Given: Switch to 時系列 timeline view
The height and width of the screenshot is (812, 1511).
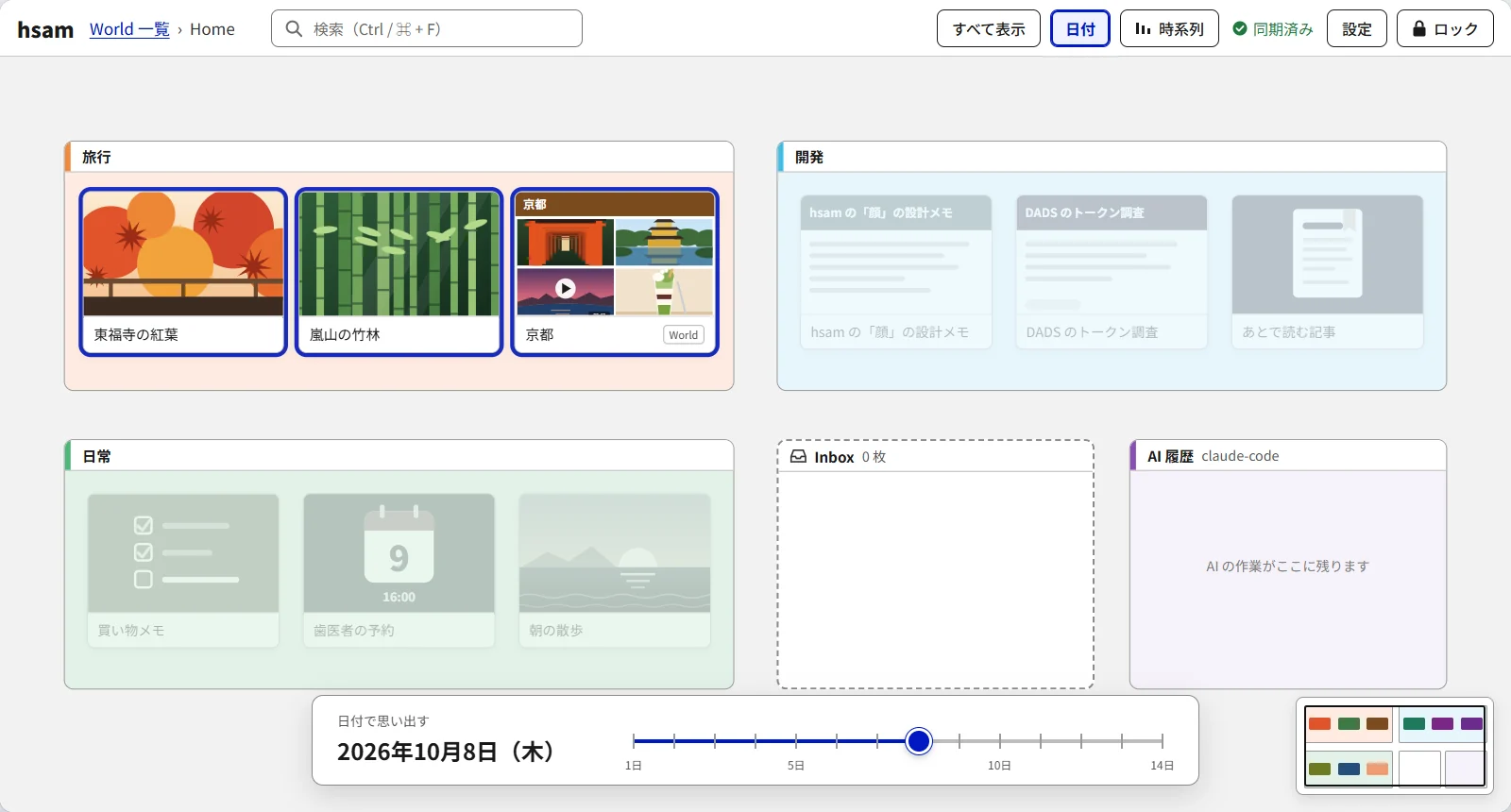Looking at the screenshot, I should coord(1169,28).
